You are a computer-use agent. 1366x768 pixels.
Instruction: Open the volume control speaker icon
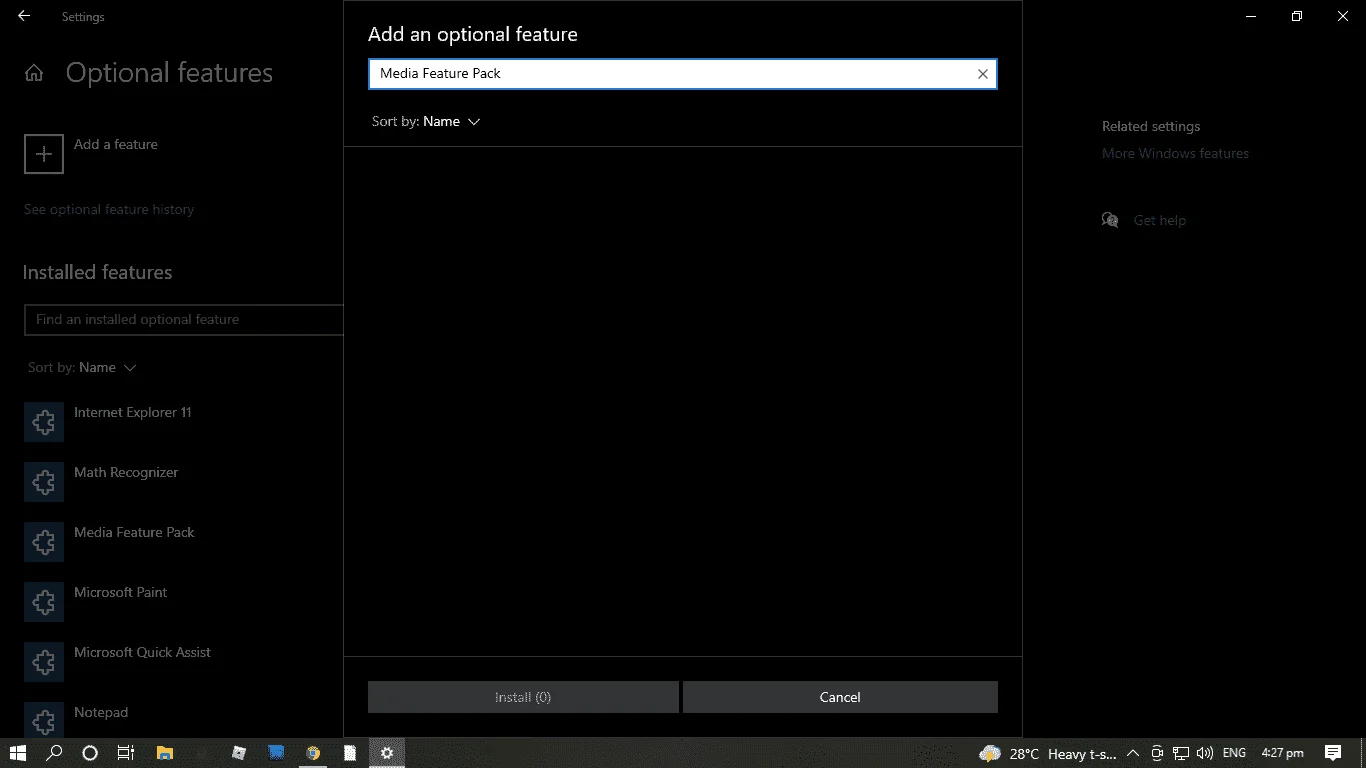[1204, 753]
